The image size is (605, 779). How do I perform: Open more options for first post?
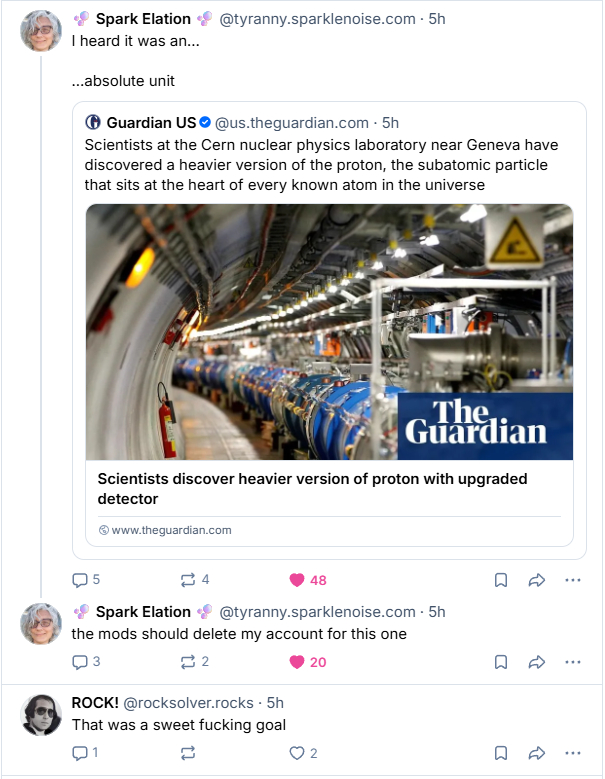pos(572,580)
